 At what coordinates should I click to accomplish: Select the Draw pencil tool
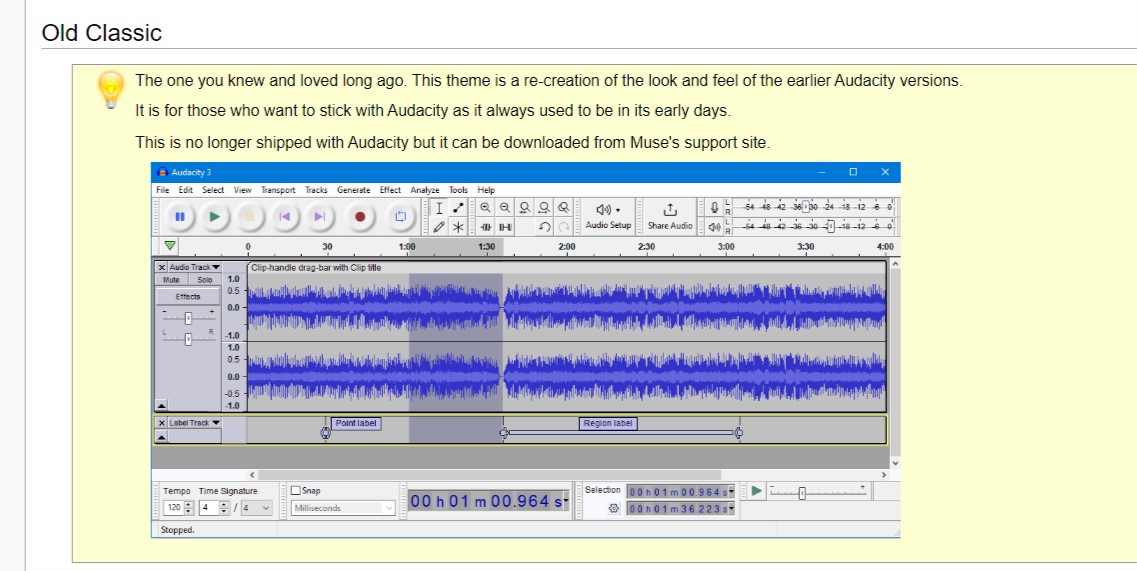[x=439, y=227]
